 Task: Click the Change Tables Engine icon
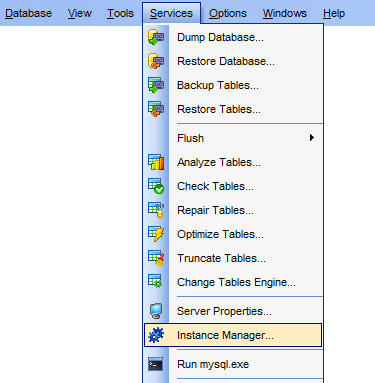tap(156, 282)
